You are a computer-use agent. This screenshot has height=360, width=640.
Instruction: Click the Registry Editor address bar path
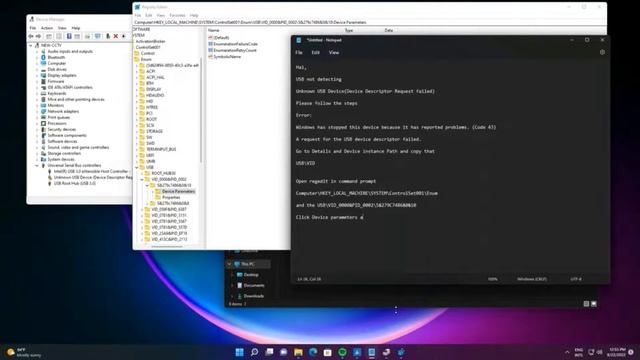(x=369, y=22)
